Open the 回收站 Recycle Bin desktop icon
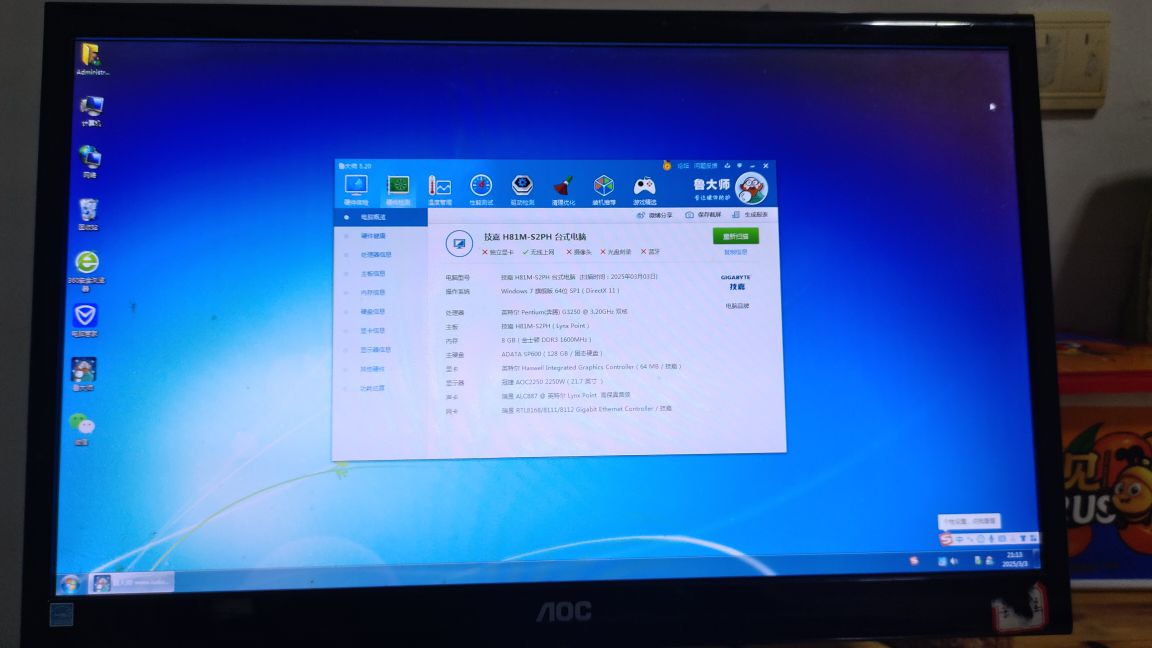1152x648 pixels. pos(89,212)
